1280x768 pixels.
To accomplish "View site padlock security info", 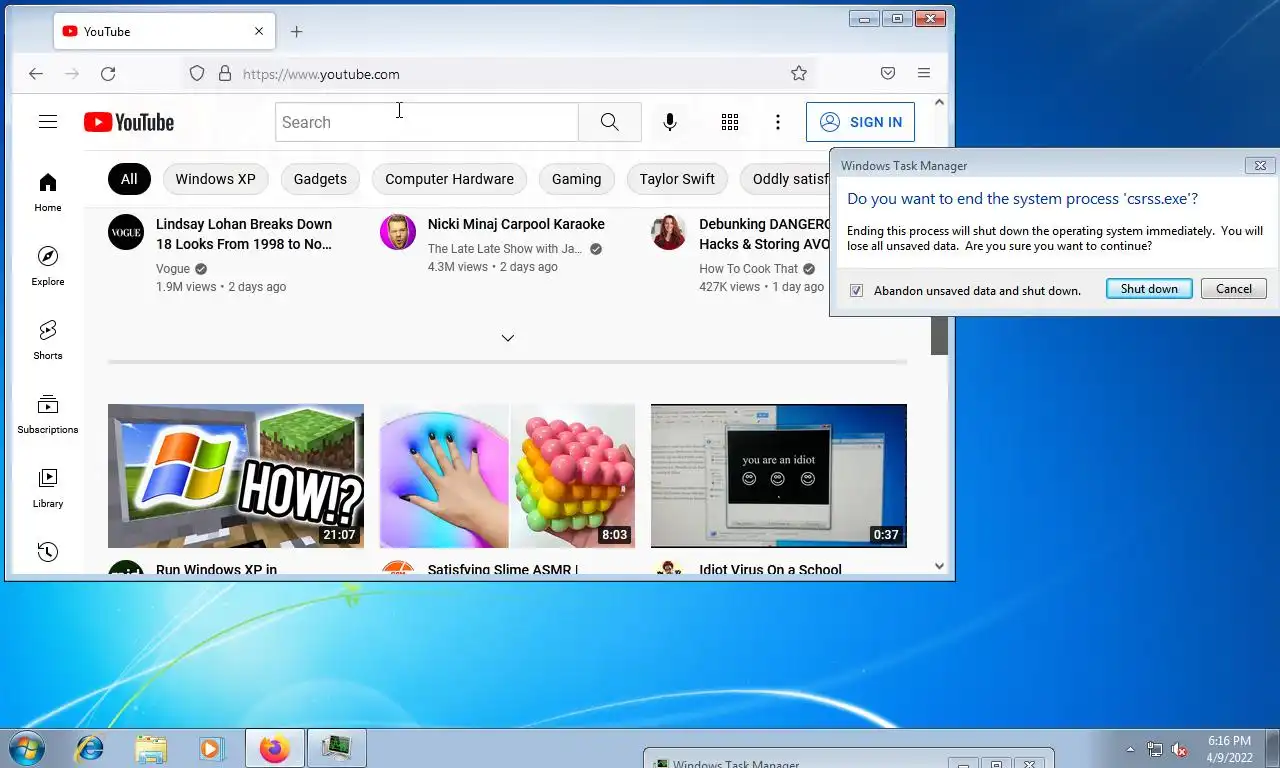I will [x=225, y=74].
